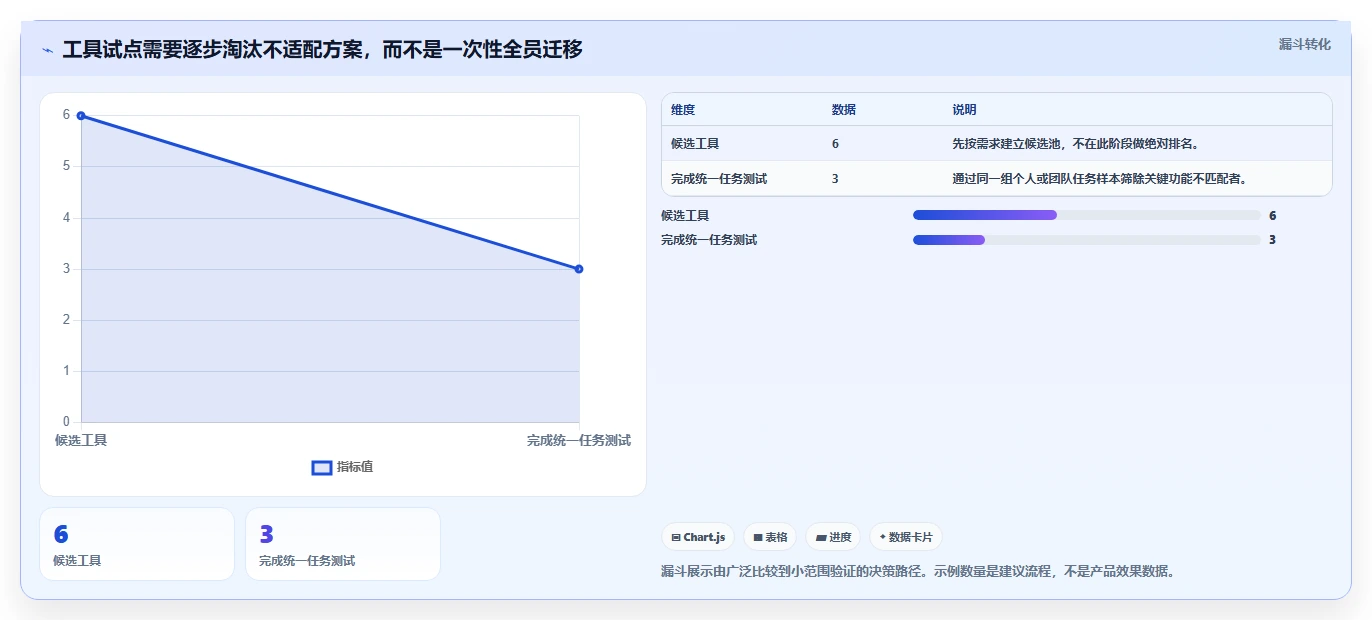Click the page title 工具试点需要逐步淘汰不适配方案

tap(322, 49)
